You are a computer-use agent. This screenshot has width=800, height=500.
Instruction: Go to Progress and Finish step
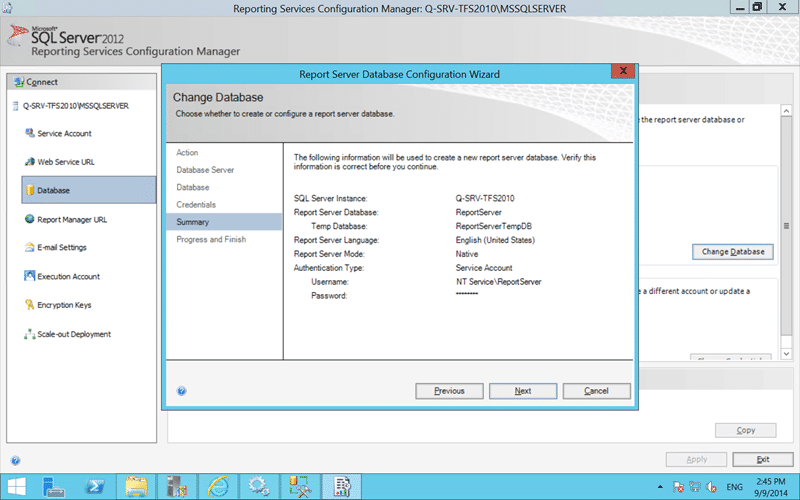(211, 239)
